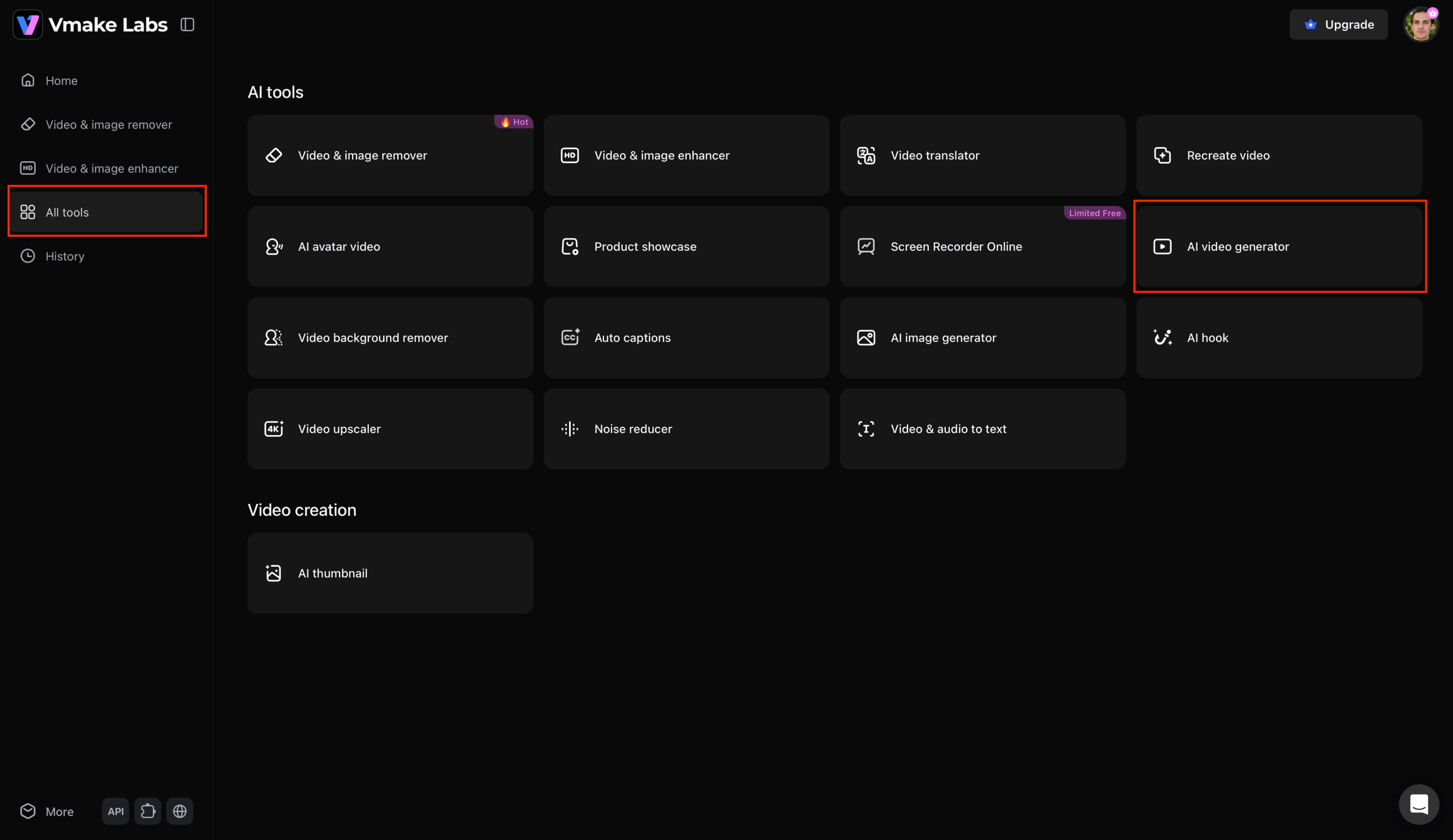Select All tools in the sidebar
The image size is (1453, 840).
(x=107, y=212)
